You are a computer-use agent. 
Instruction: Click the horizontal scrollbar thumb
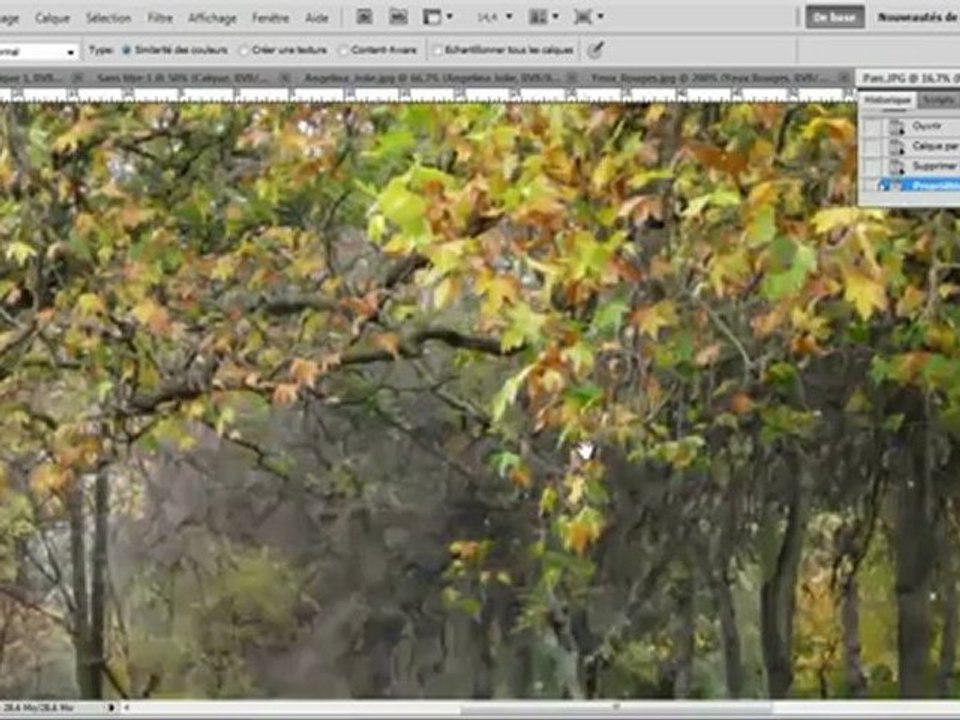(615, 708)
